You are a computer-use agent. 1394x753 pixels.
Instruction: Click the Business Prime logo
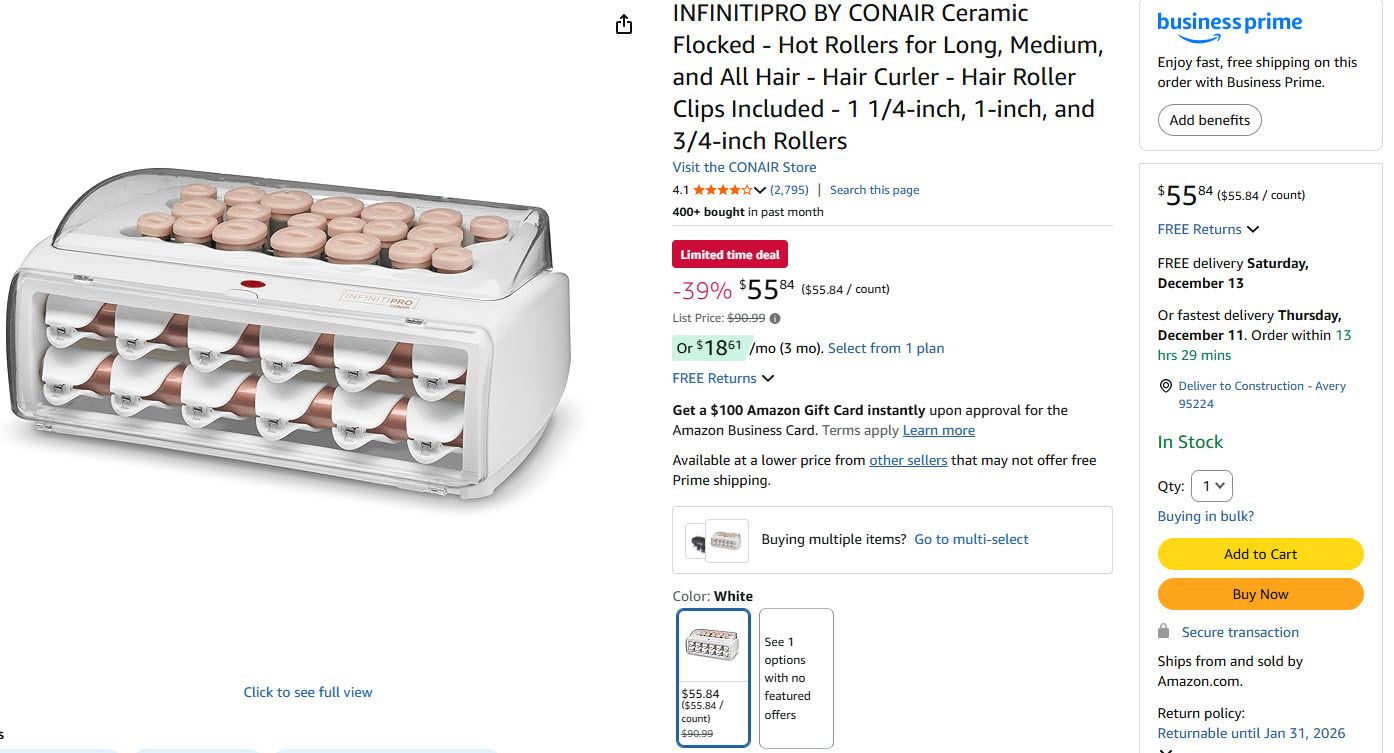pos(1229,26)
